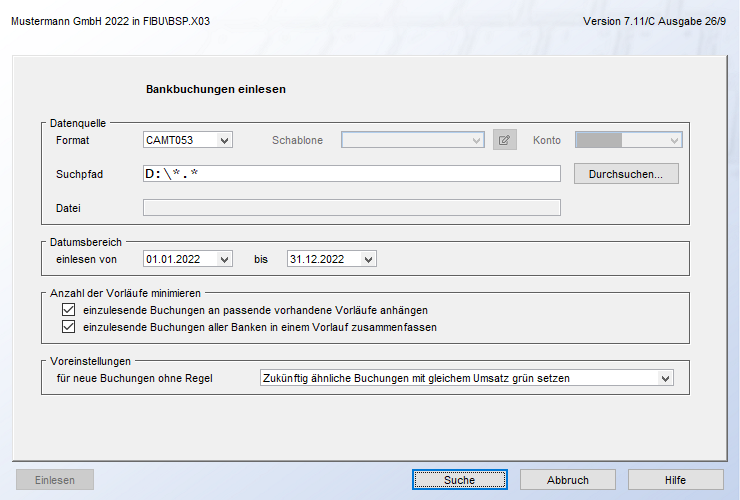This screenshot has width=740, height=500.
Task: Click the CAMT053 text in the Format box
Action: [170, 140]
